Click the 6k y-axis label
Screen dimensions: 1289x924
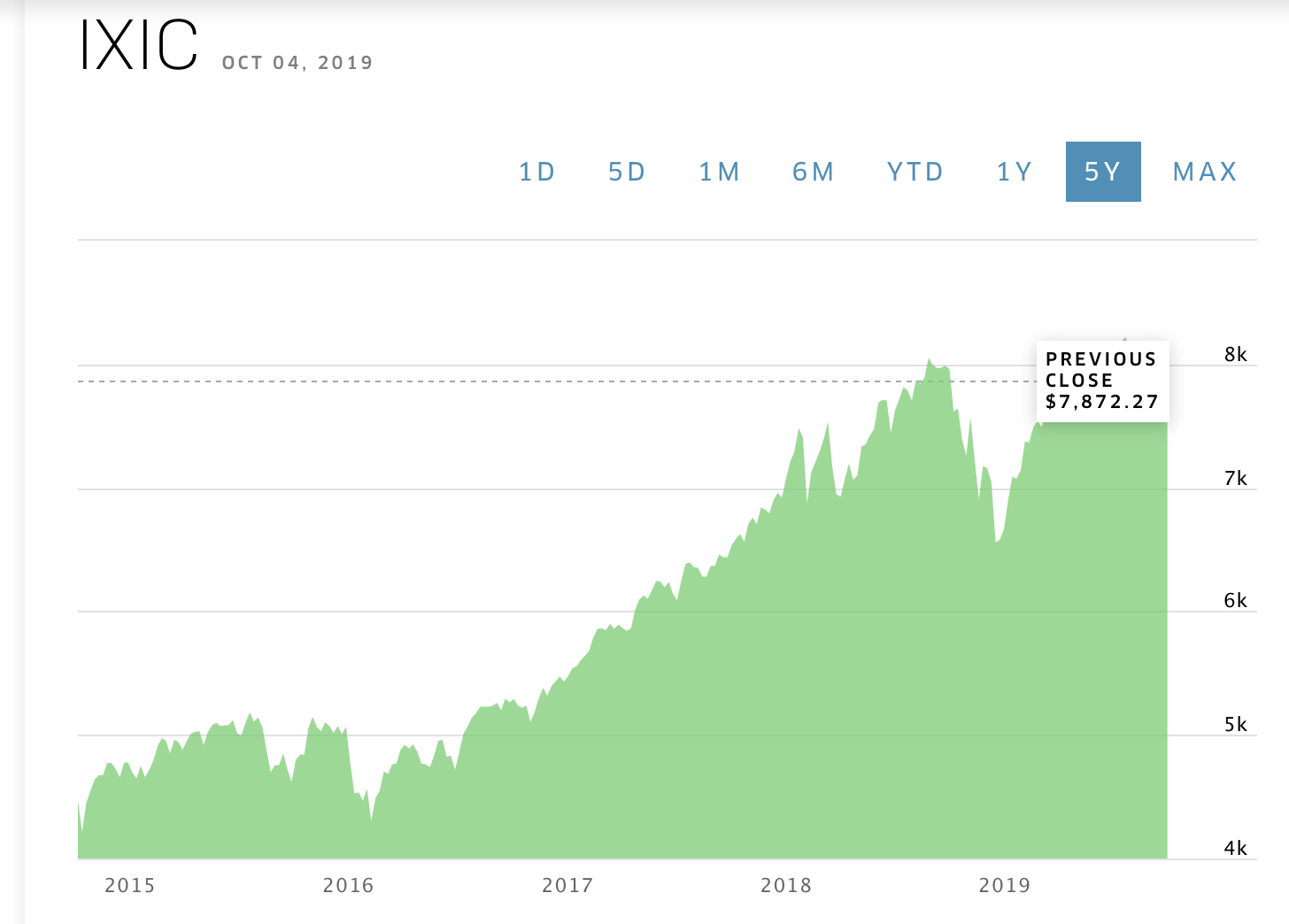pos(1236,601)
